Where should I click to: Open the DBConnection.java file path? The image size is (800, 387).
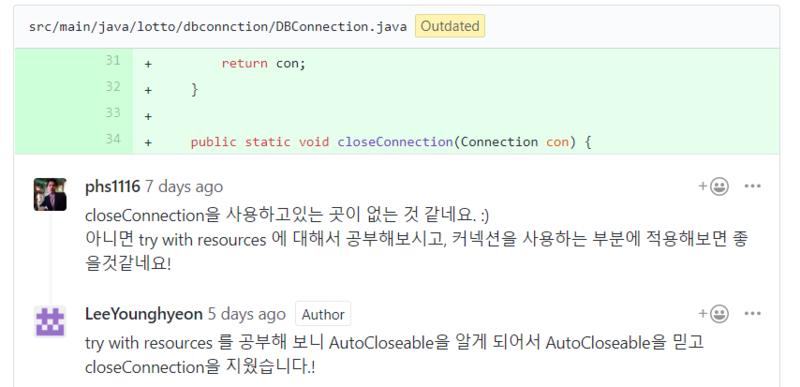[218, 27]
